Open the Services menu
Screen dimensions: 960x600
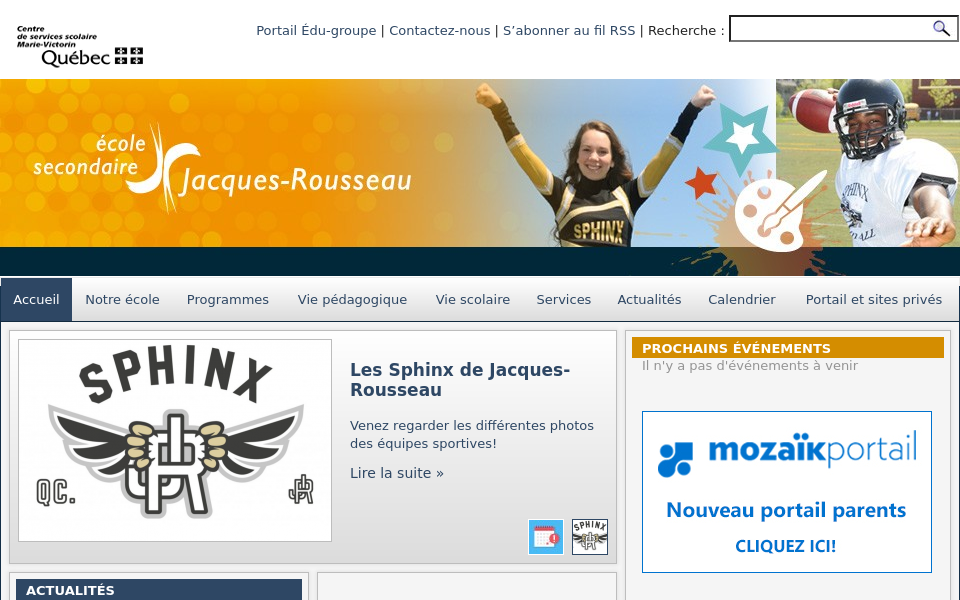tap(563, 299)
